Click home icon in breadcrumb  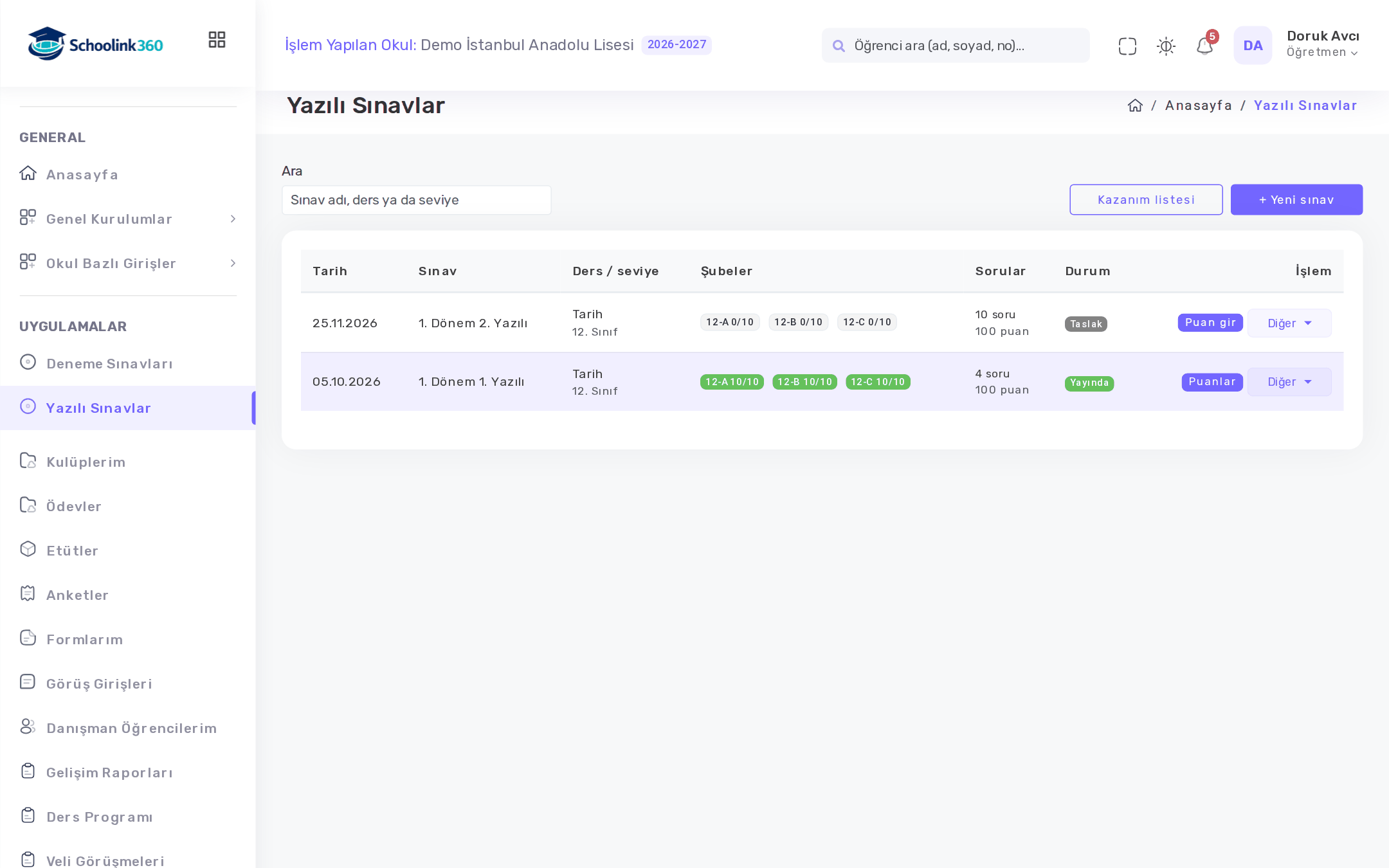point(1135,105)
